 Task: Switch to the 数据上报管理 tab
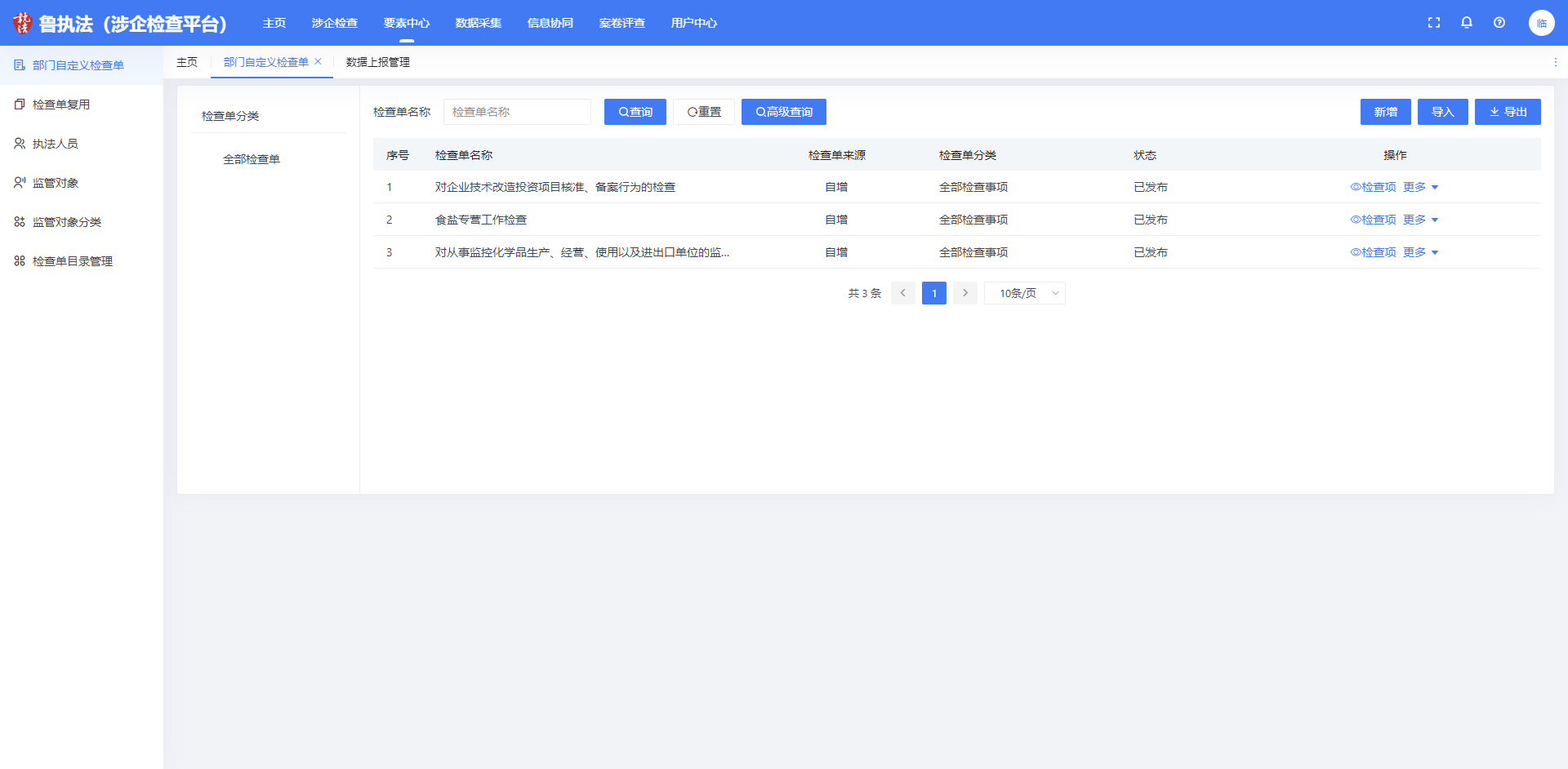[377, 62]
